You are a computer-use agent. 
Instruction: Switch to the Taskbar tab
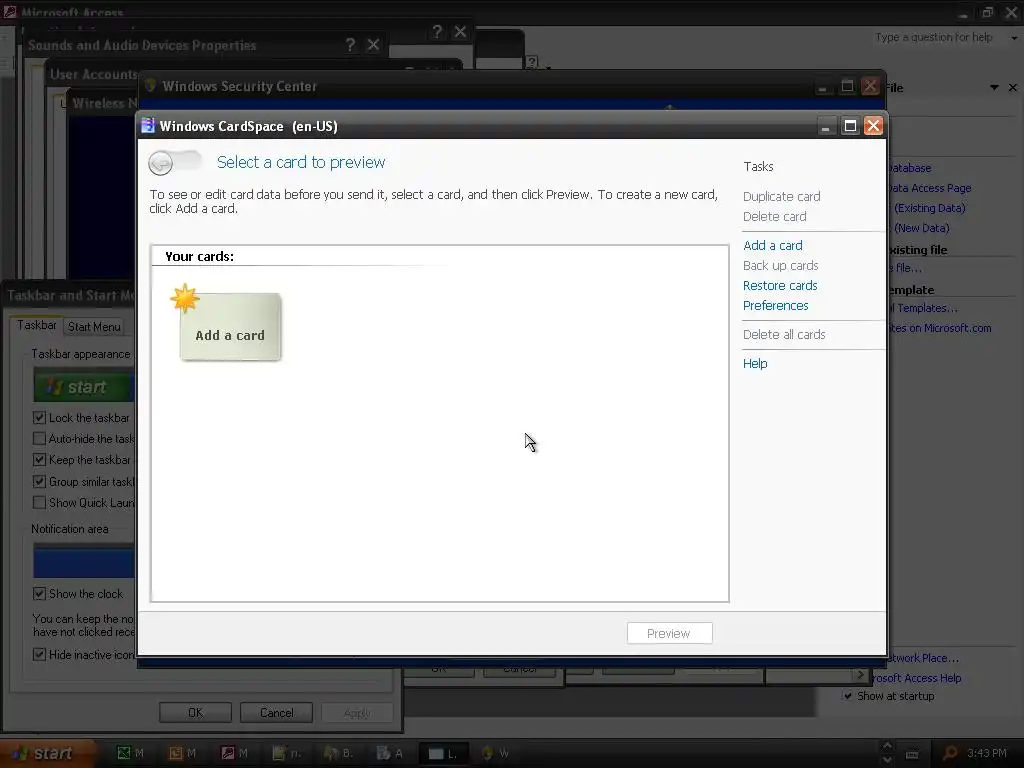pyautogui.click(x=37, y=325)
